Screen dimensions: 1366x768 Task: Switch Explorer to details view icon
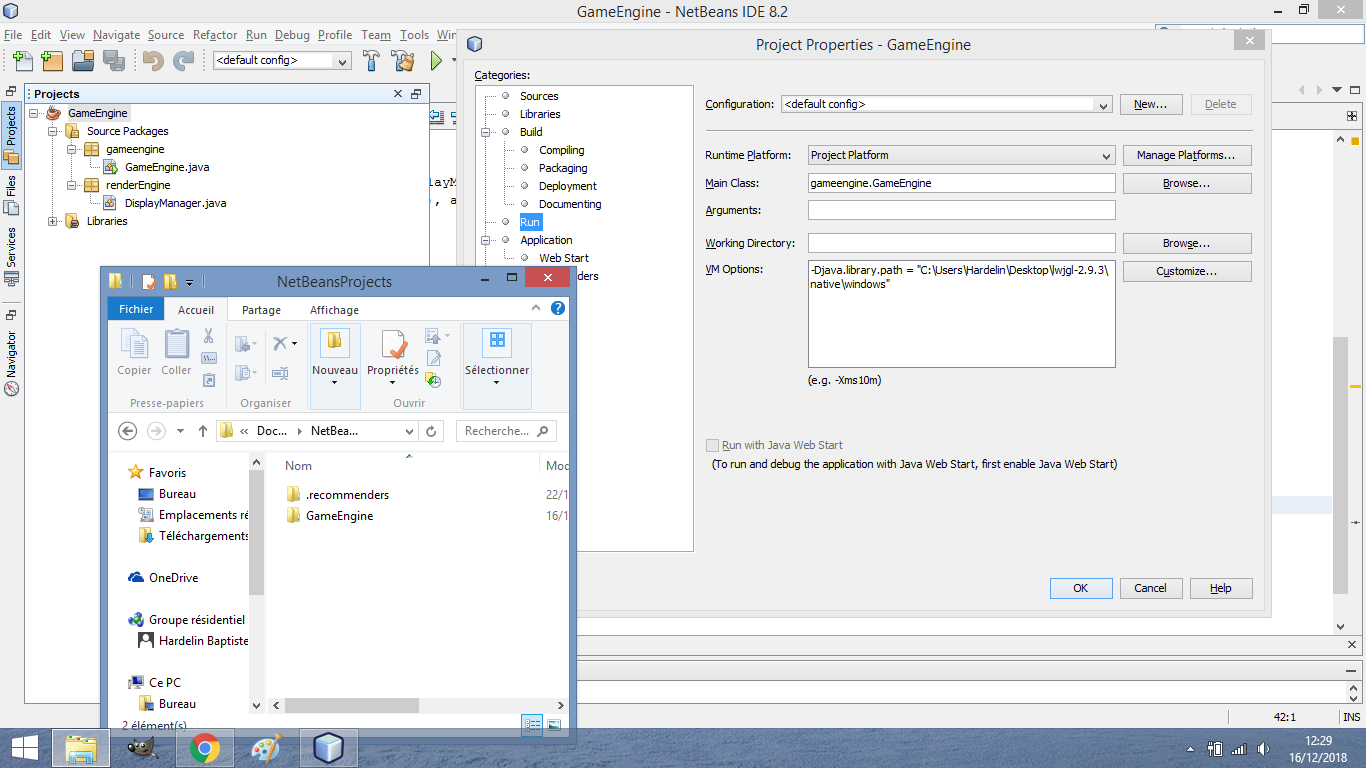(533, 725)
